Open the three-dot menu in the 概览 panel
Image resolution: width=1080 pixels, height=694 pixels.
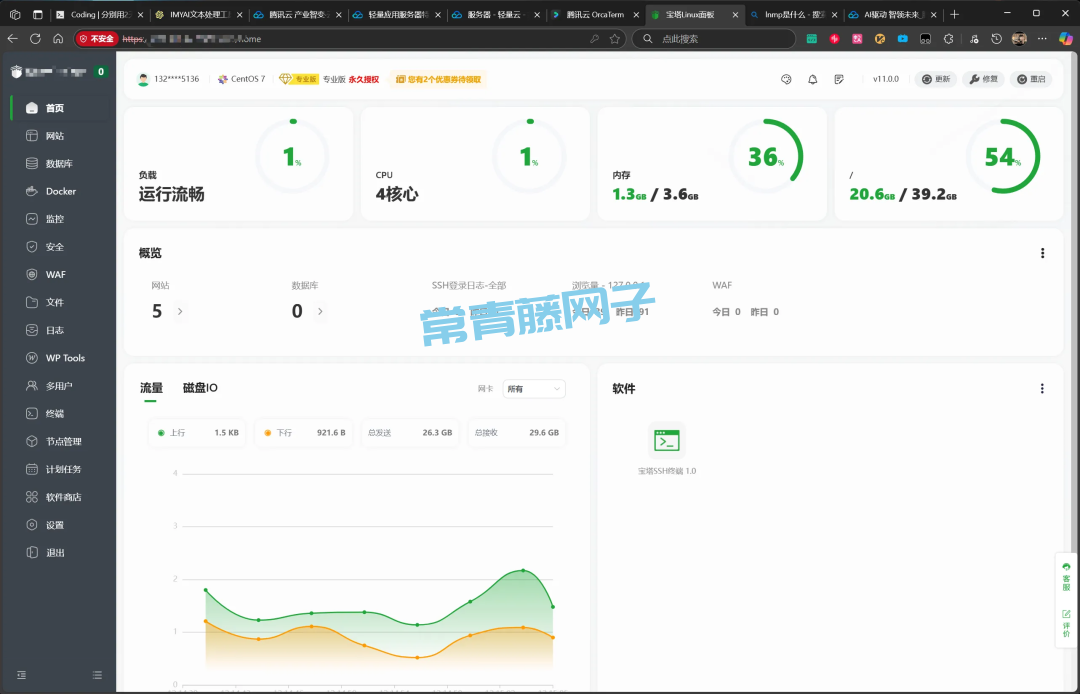coord(1042,254)
